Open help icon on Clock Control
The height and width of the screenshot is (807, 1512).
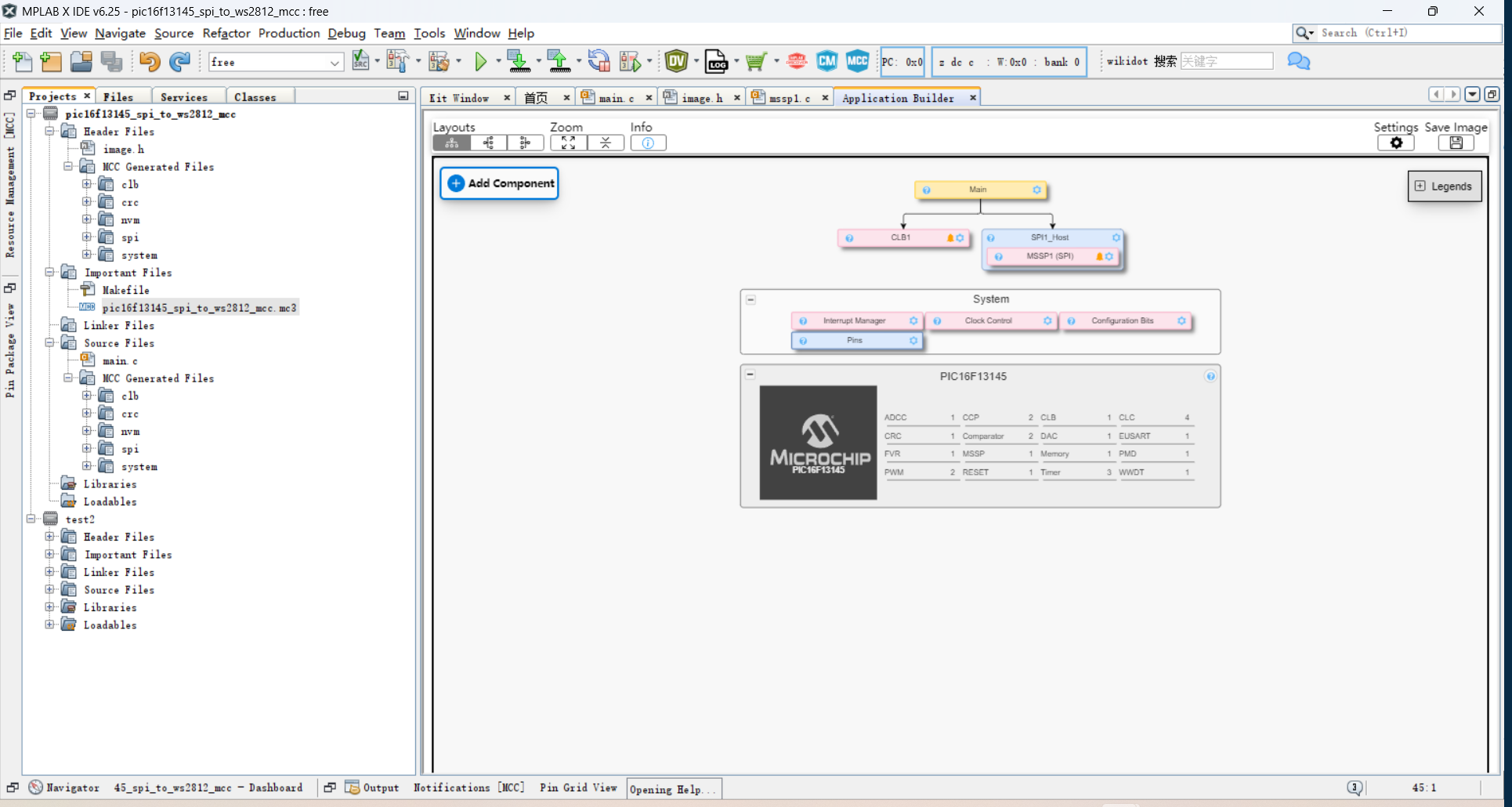(937, 320)
